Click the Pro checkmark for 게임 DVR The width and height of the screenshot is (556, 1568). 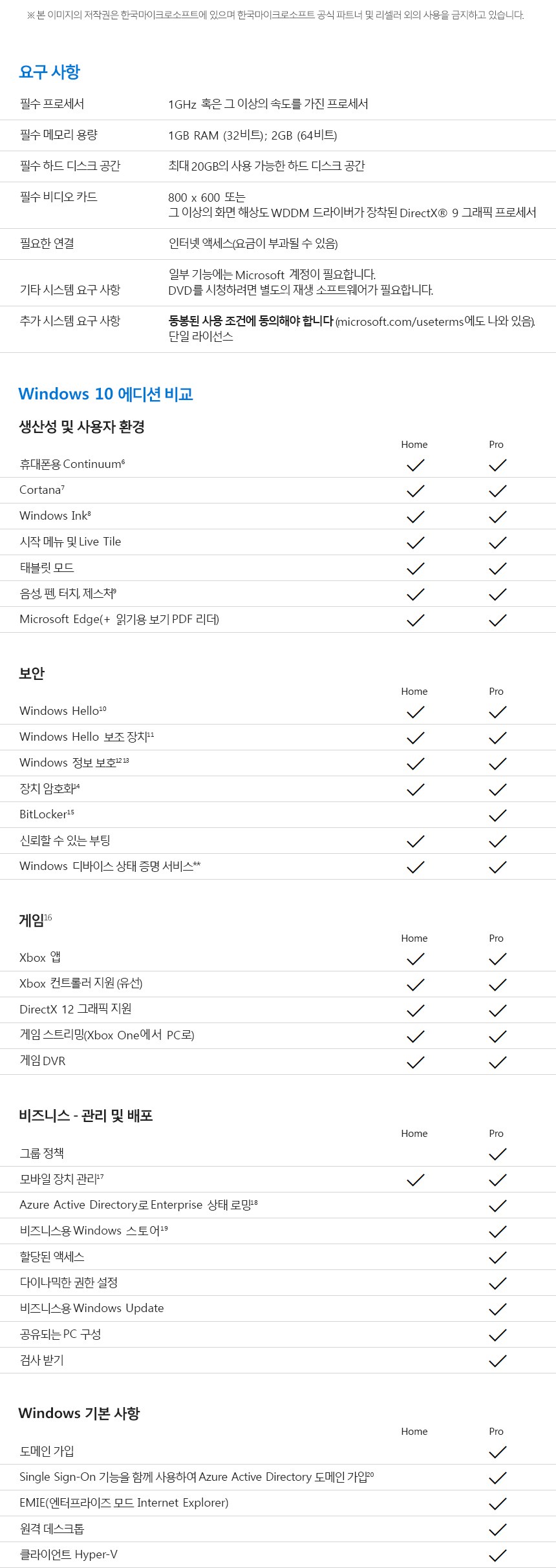[497, 1062]
